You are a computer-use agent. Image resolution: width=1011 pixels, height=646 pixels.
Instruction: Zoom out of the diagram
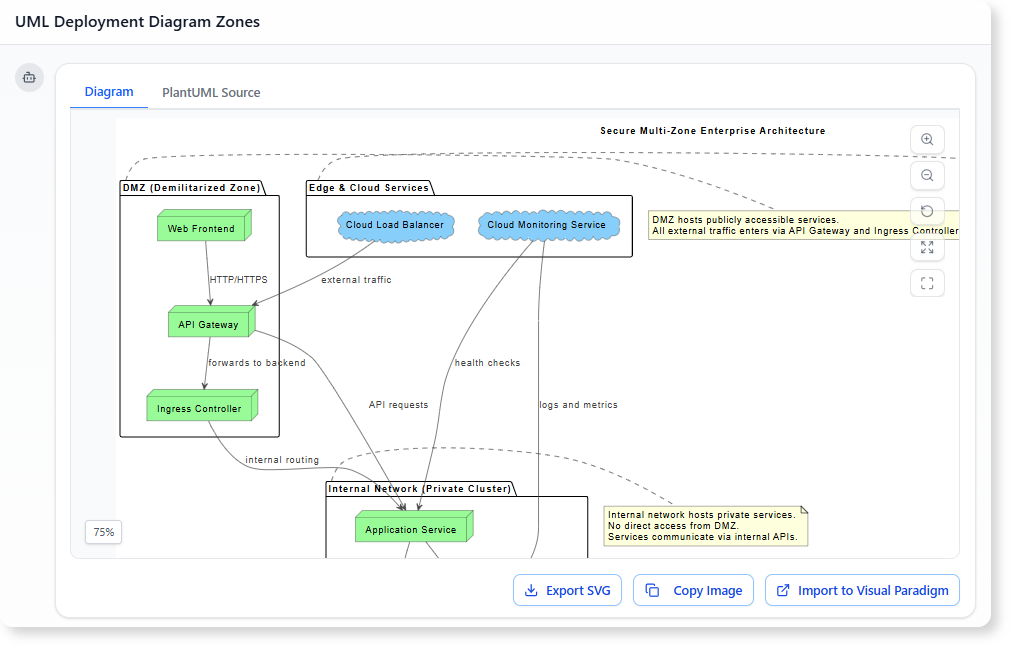[927, 175]
